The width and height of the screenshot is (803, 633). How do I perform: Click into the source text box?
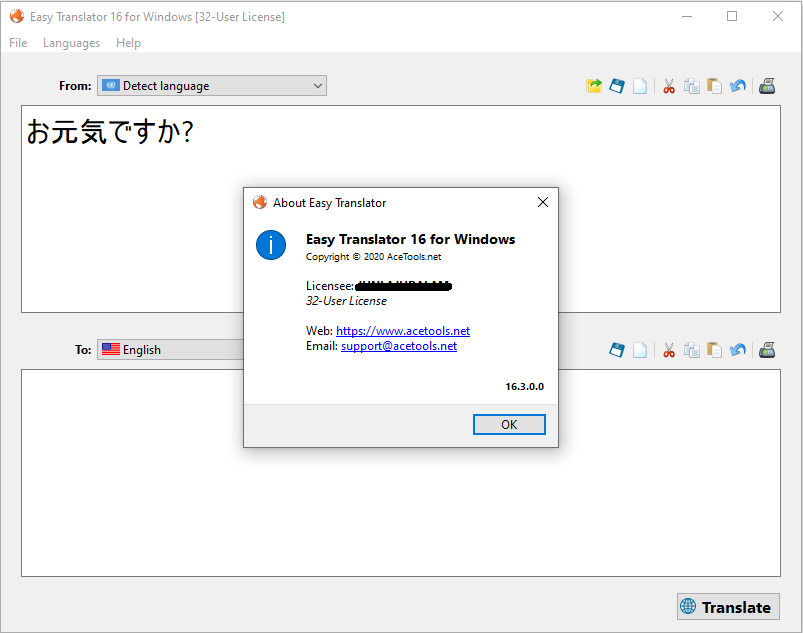point(401,209)
